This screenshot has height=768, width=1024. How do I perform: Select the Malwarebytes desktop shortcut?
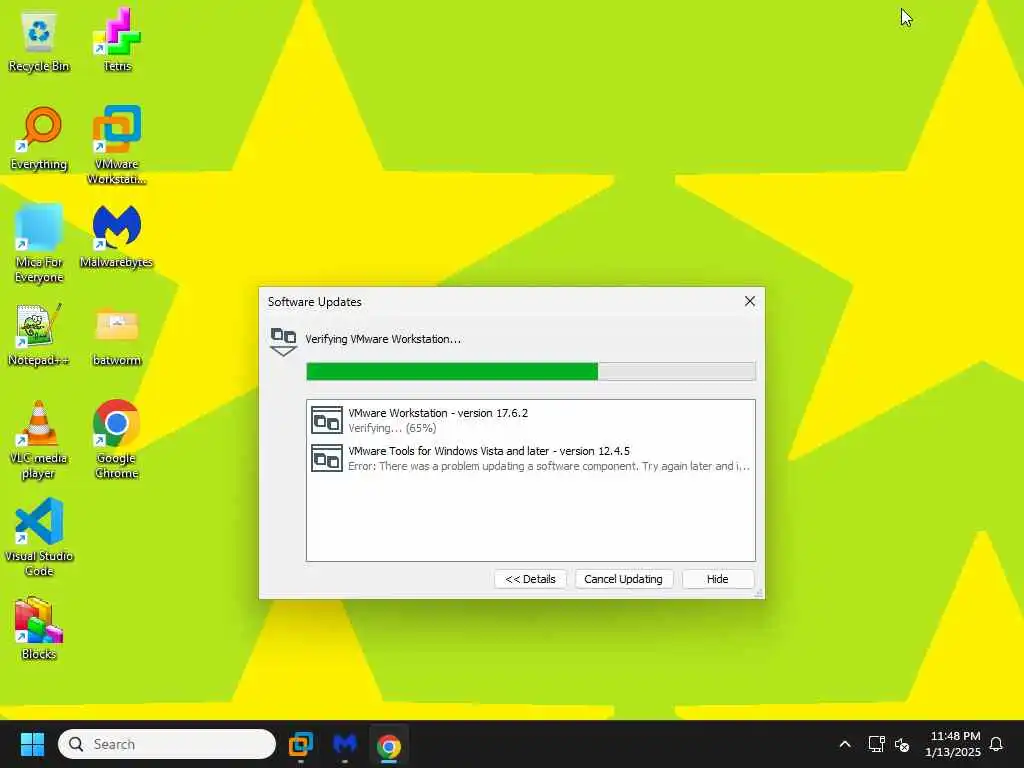click(116, 236)
